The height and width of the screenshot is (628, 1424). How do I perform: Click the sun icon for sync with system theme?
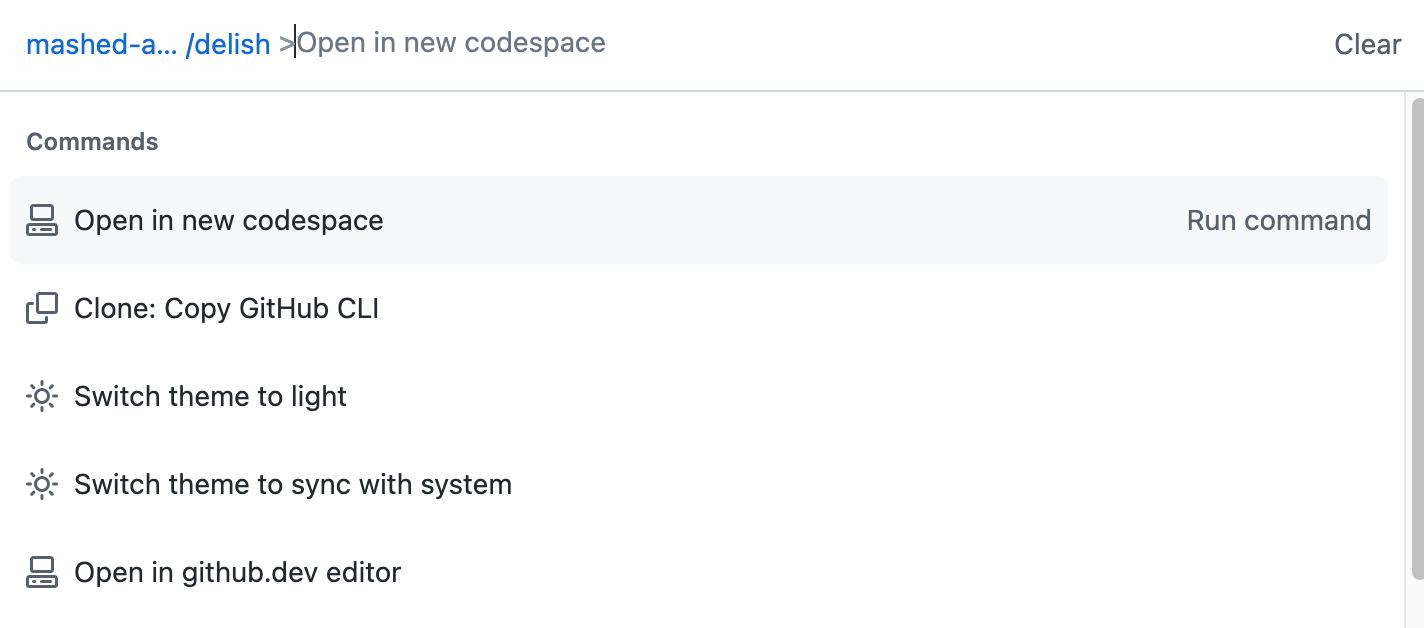tap(41, 484)
